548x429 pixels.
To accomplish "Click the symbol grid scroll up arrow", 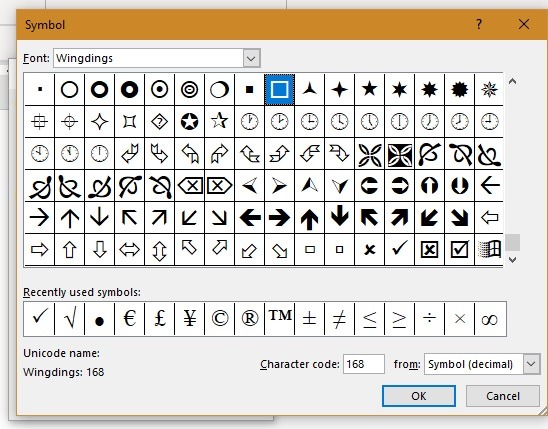I will click(x=512, y=81).
